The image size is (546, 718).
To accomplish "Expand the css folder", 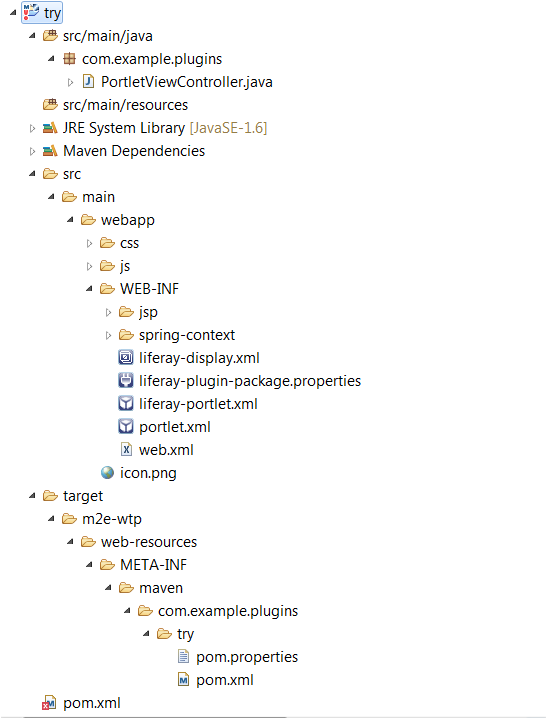I will [x=89, y=243].
